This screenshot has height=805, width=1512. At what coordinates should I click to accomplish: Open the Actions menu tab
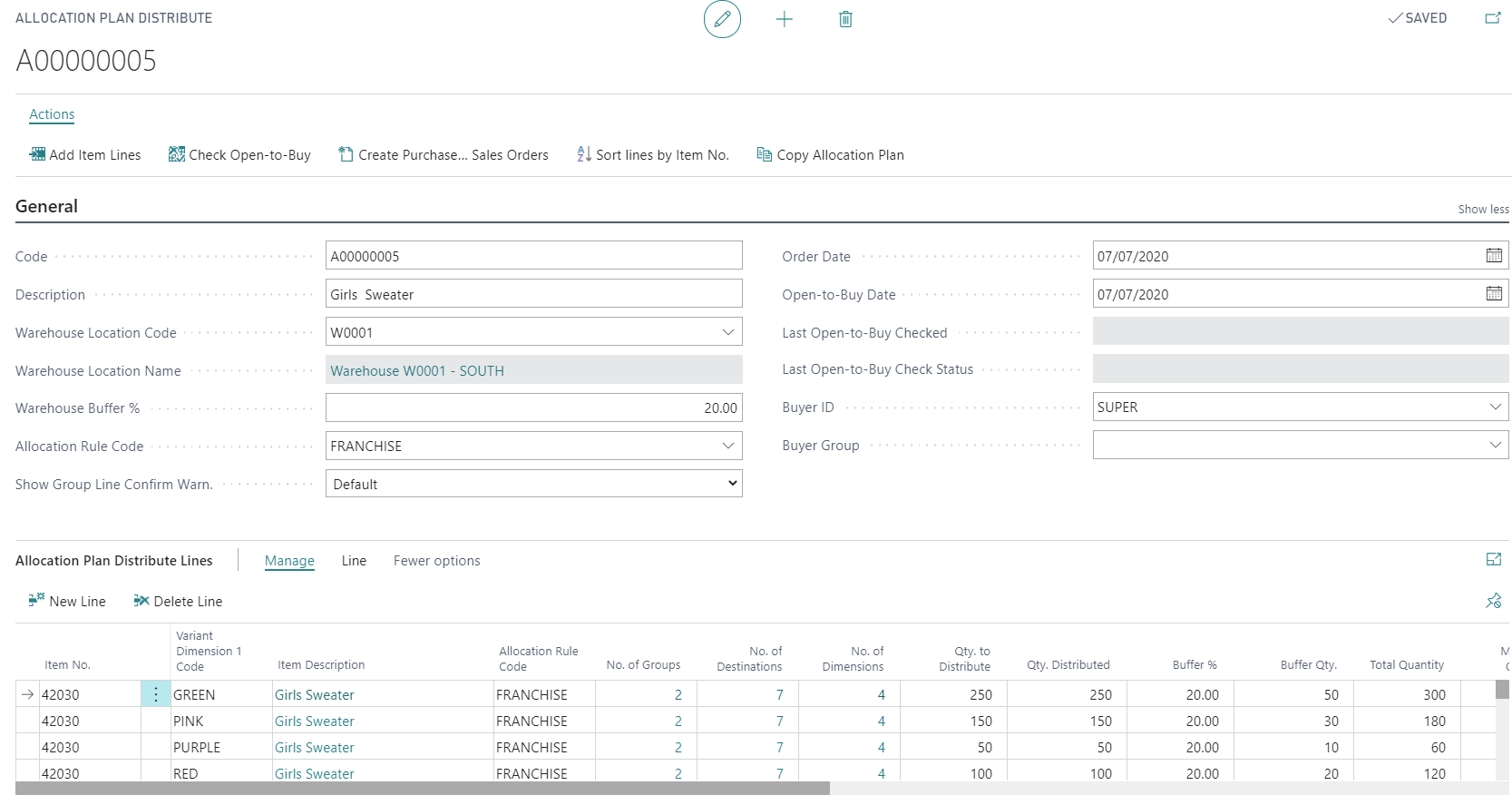[x=52, y=114]
